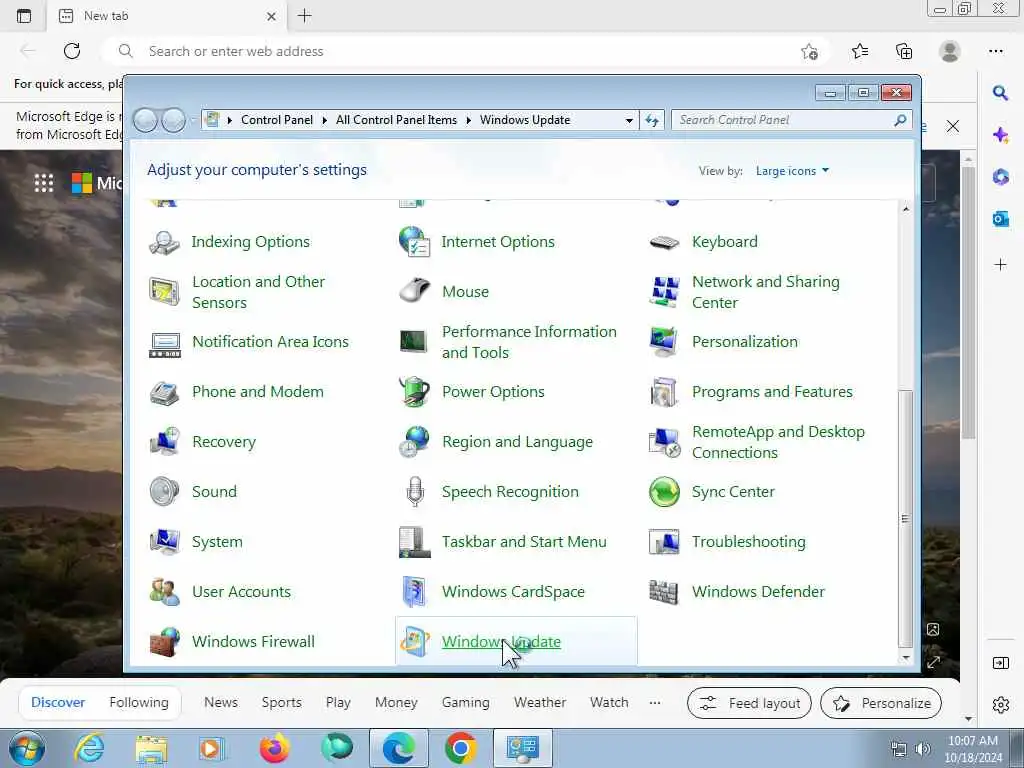Image resolution: width=1024 pixels, height=768 pixels.
Task: Switch to Following tab in Edge feed
Action: (x=138, y=703)
